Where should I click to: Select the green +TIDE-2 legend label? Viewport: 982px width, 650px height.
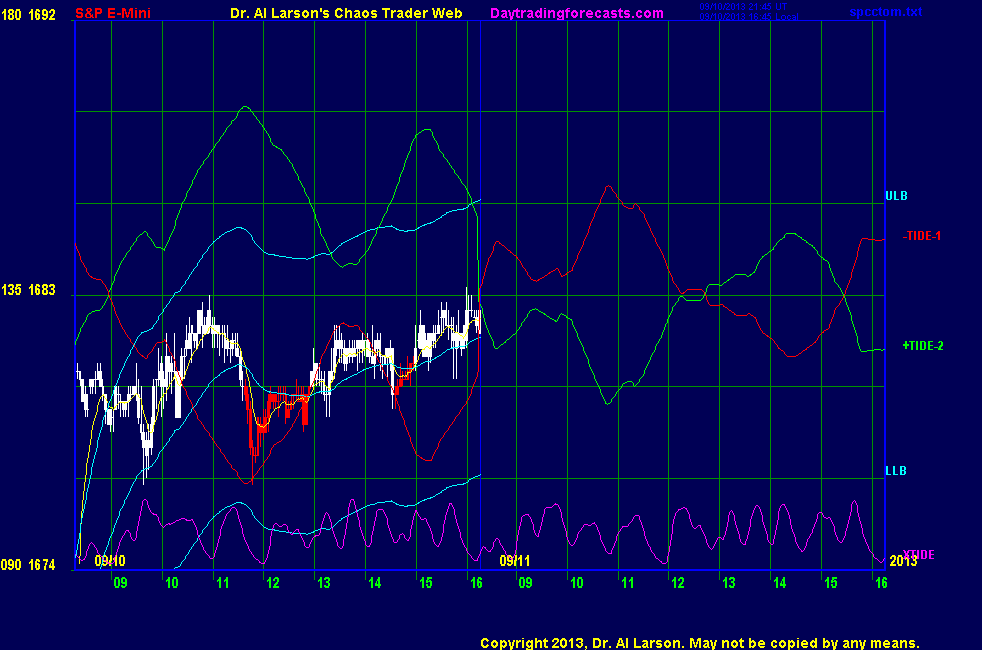point(923,345)
